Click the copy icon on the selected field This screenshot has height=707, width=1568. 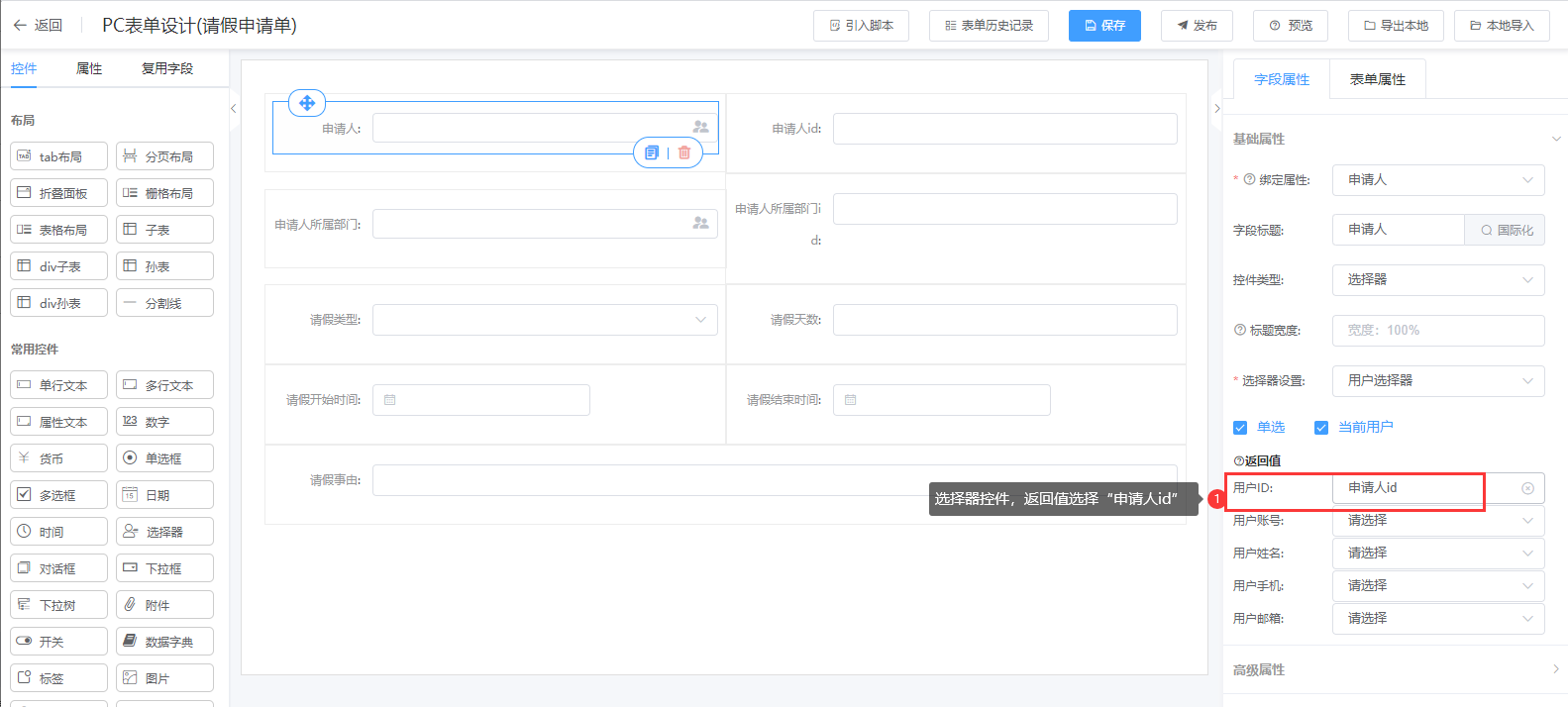pyautogui.click(x=651, y=152)
